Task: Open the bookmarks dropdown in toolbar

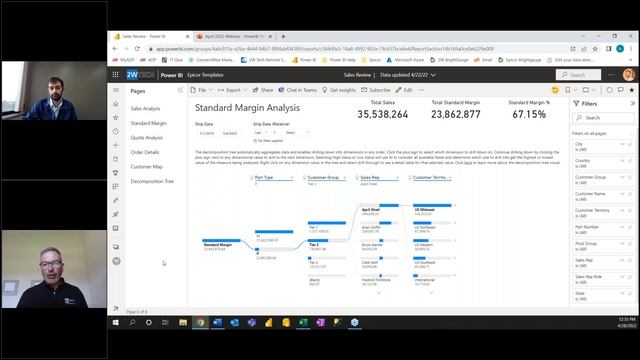Action: coord(571,90)
